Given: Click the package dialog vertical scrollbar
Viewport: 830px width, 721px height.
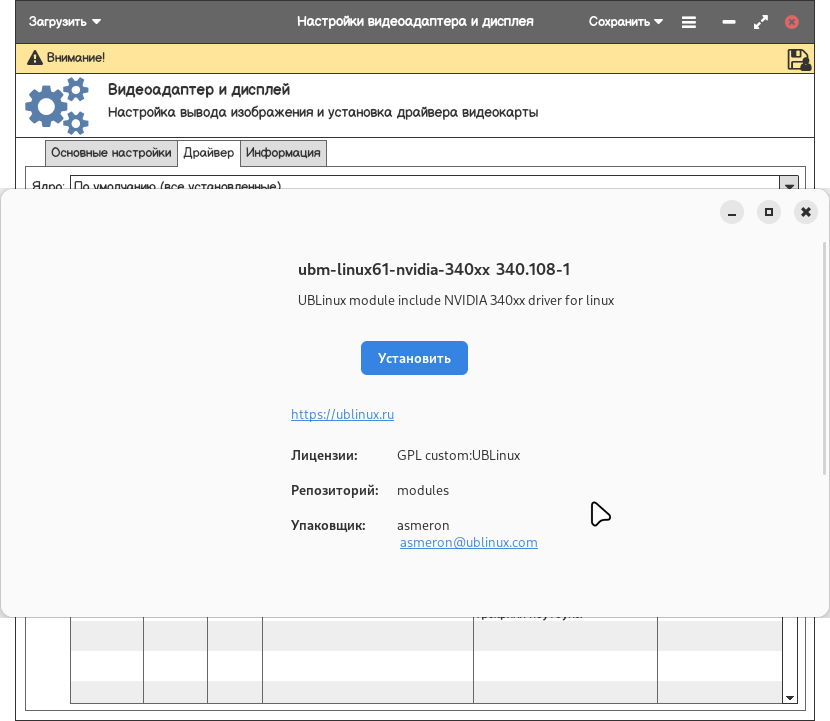Looking at the screenshot, I should click(825, 358).
